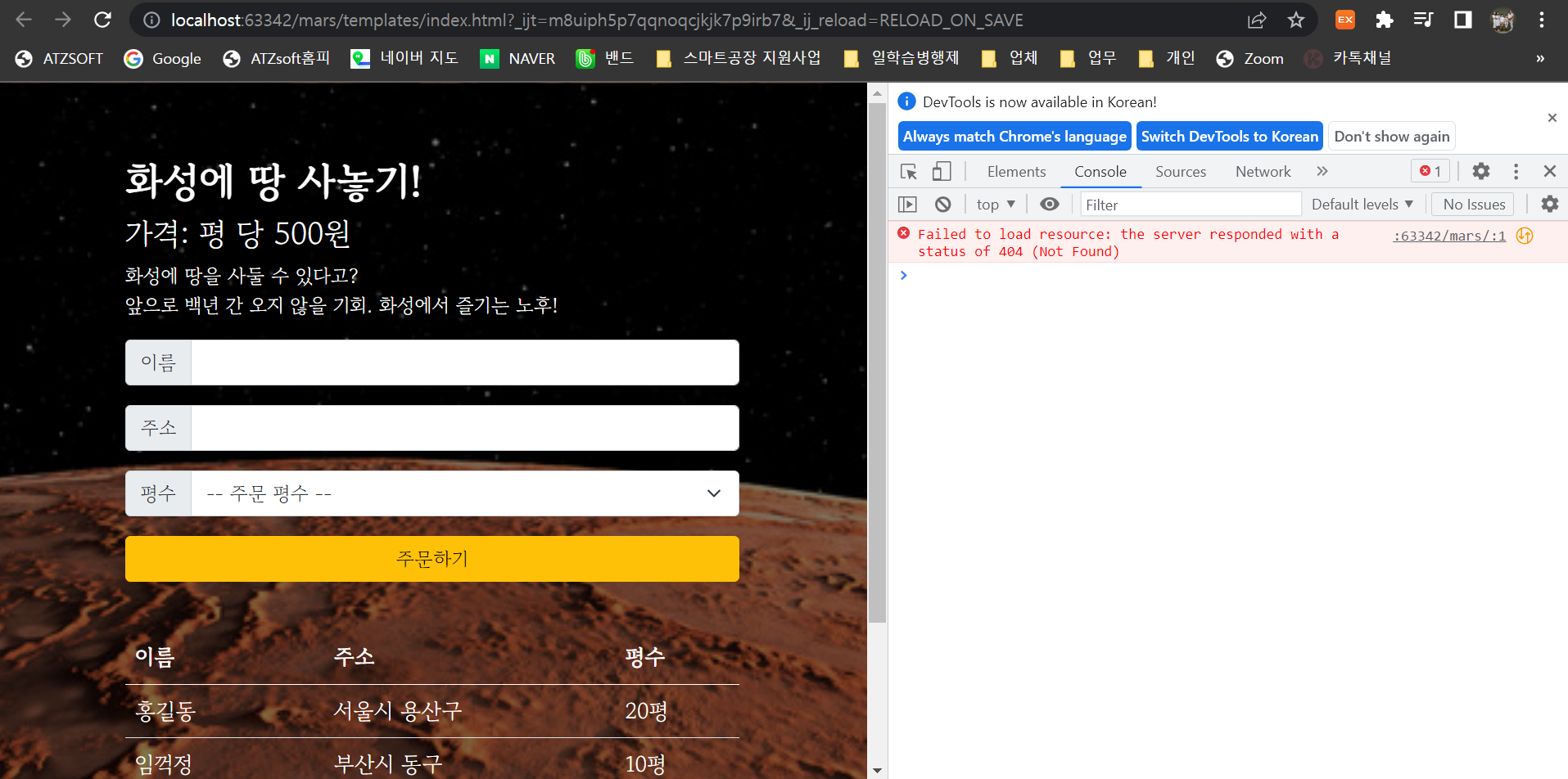The image size is (1568, 779).
Task: Toggle the device toolbar icon
Action: pyautogui.click(x=942, y=171)
